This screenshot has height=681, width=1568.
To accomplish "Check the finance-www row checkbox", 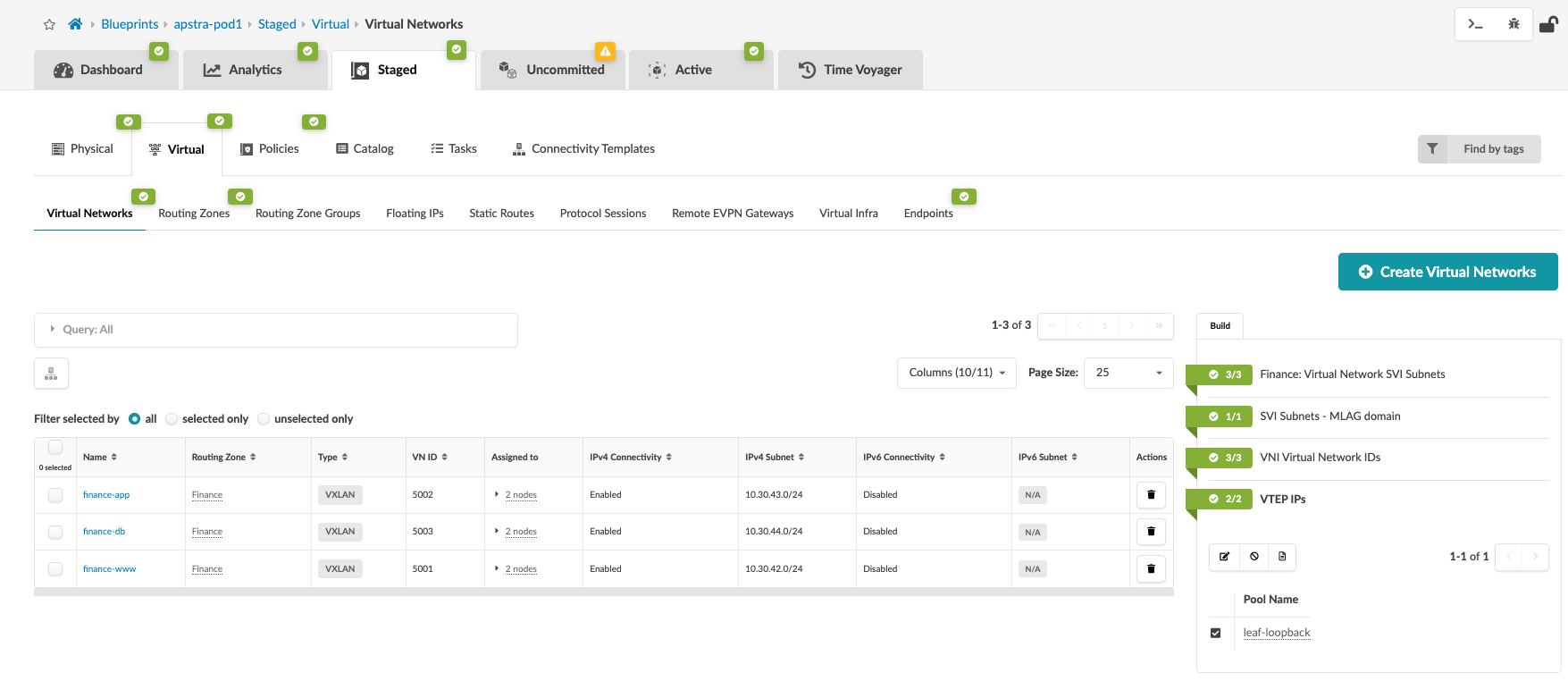I will pos(55,569).
